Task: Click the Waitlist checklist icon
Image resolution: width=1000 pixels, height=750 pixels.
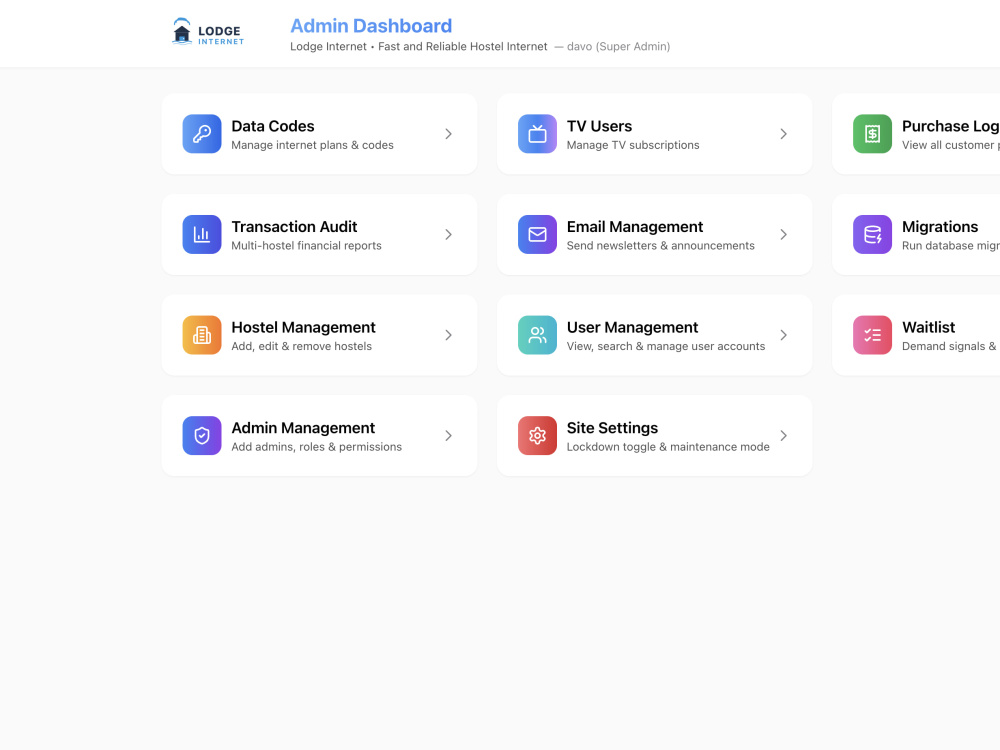Action: coord(872,335)
